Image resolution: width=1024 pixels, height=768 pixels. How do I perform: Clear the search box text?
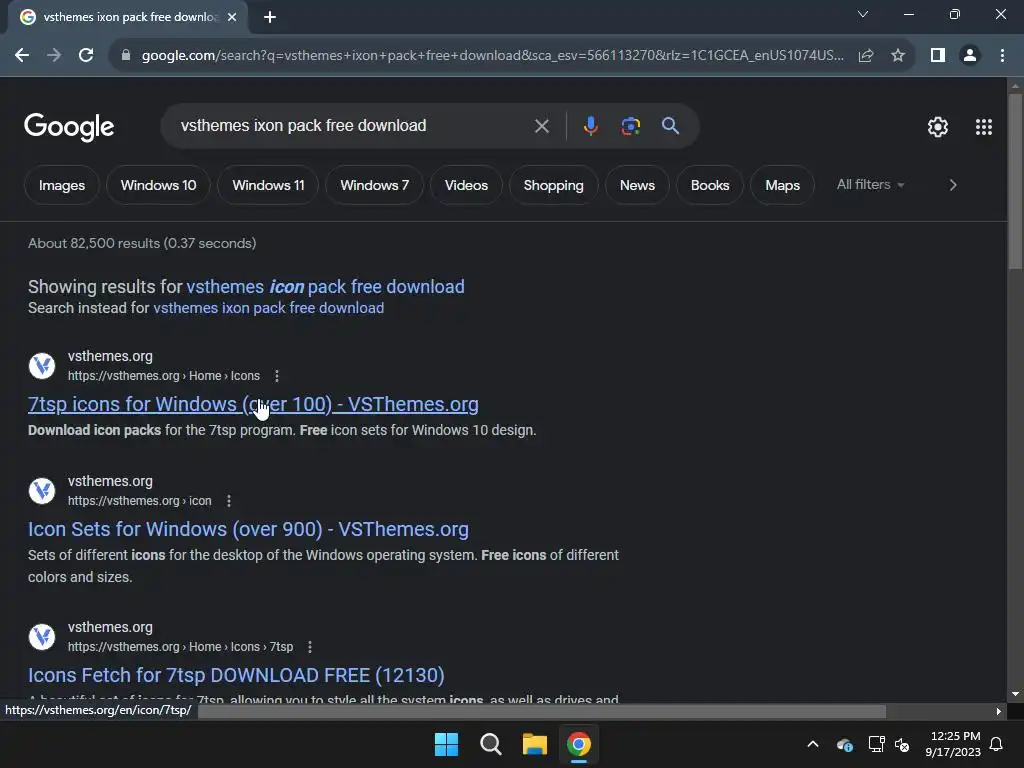541,126
